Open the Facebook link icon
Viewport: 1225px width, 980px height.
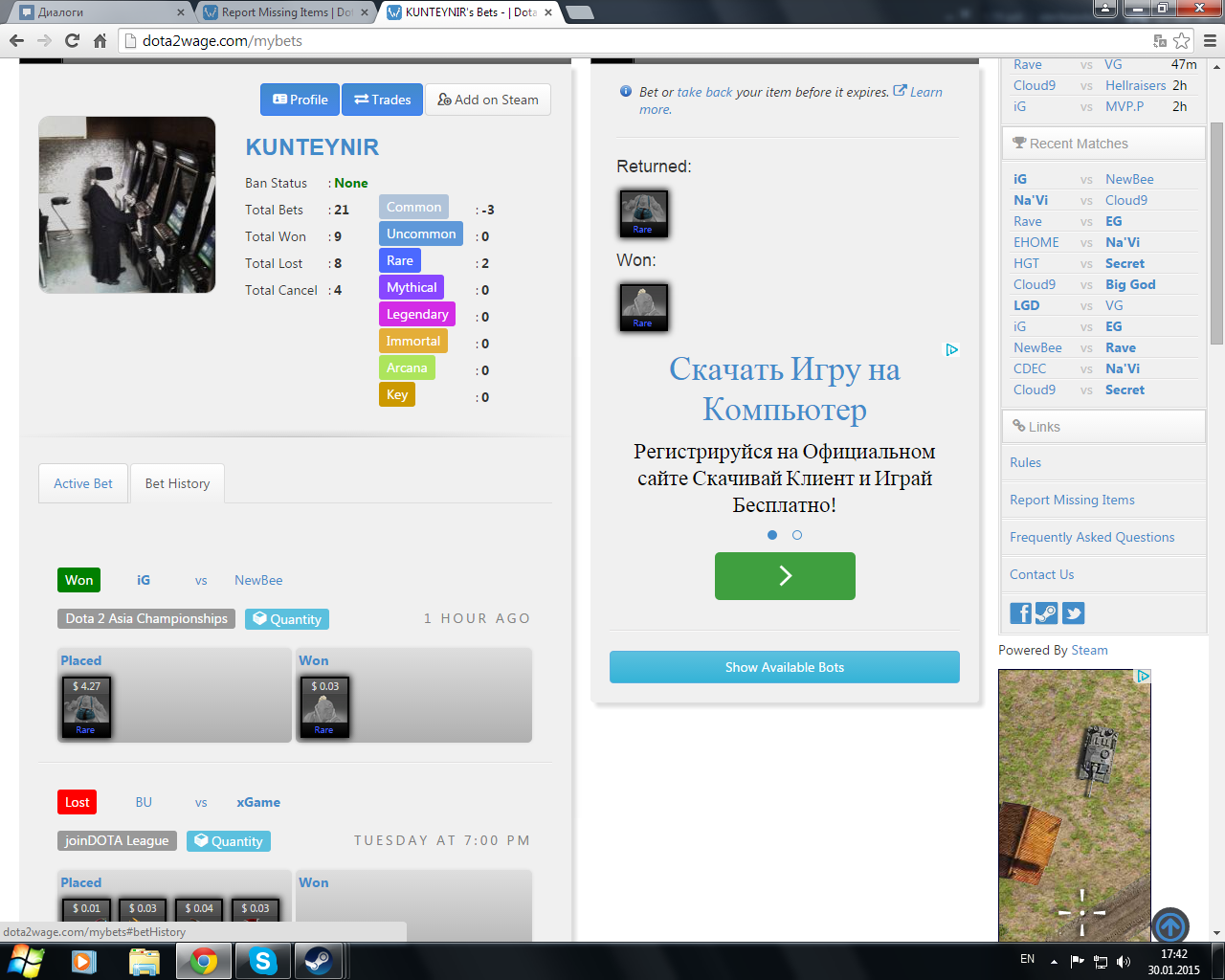pyautogui.click(x=1021, y=613)
